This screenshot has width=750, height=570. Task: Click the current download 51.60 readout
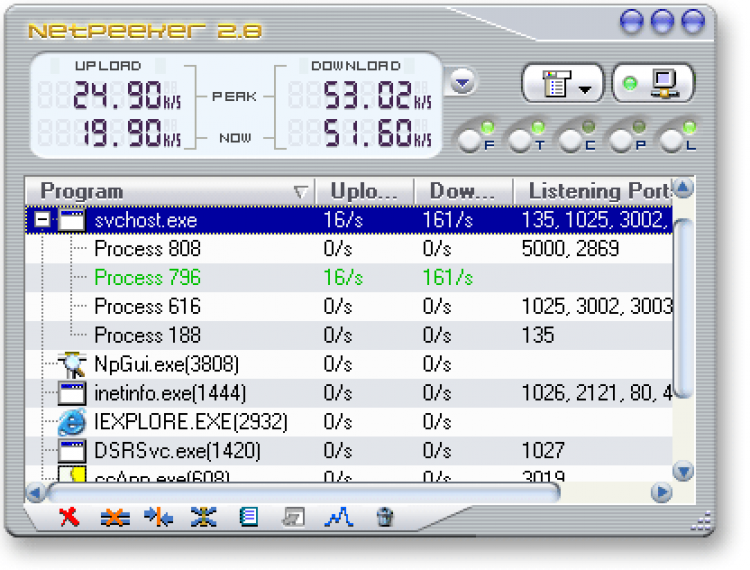pos(377,133)
